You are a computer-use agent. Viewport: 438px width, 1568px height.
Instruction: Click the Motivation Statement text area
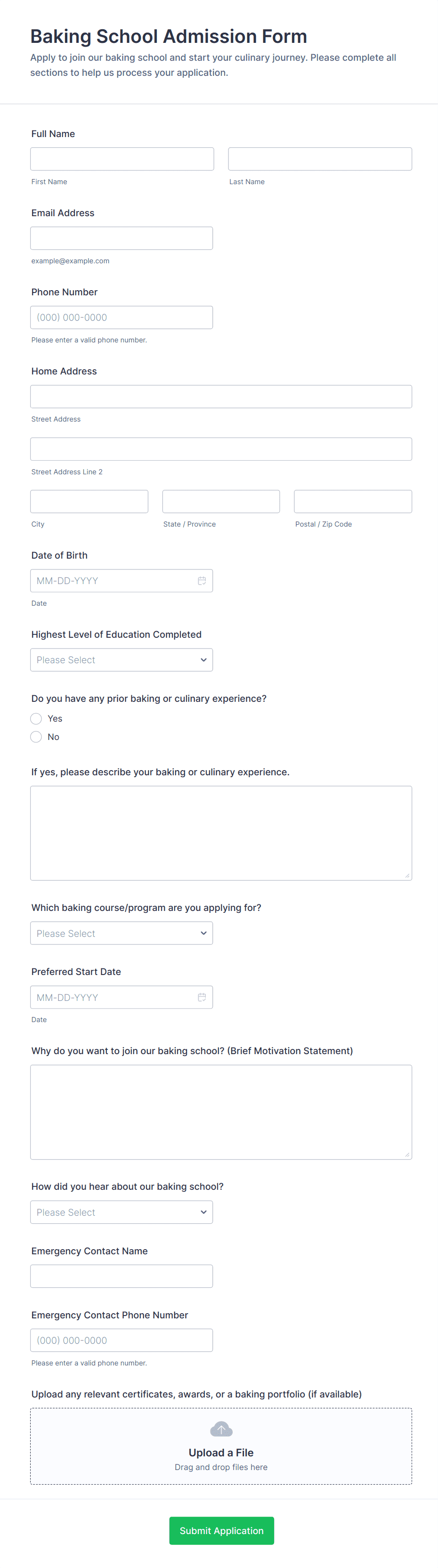pyautogui.click(x=221, y=1112)
